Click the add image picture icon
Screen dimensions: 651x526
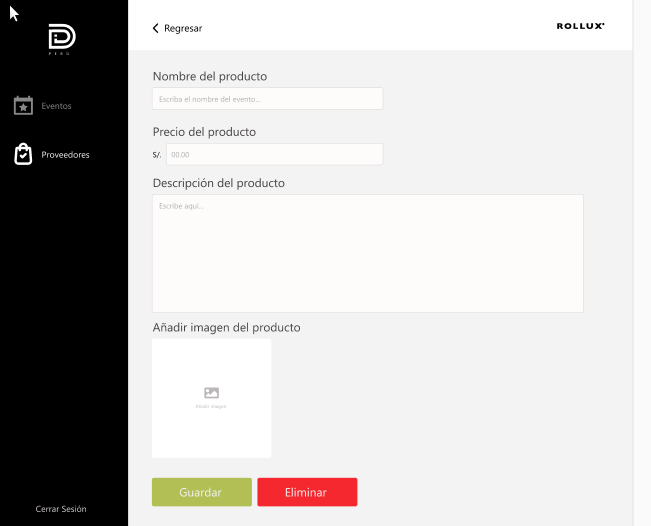211,392
